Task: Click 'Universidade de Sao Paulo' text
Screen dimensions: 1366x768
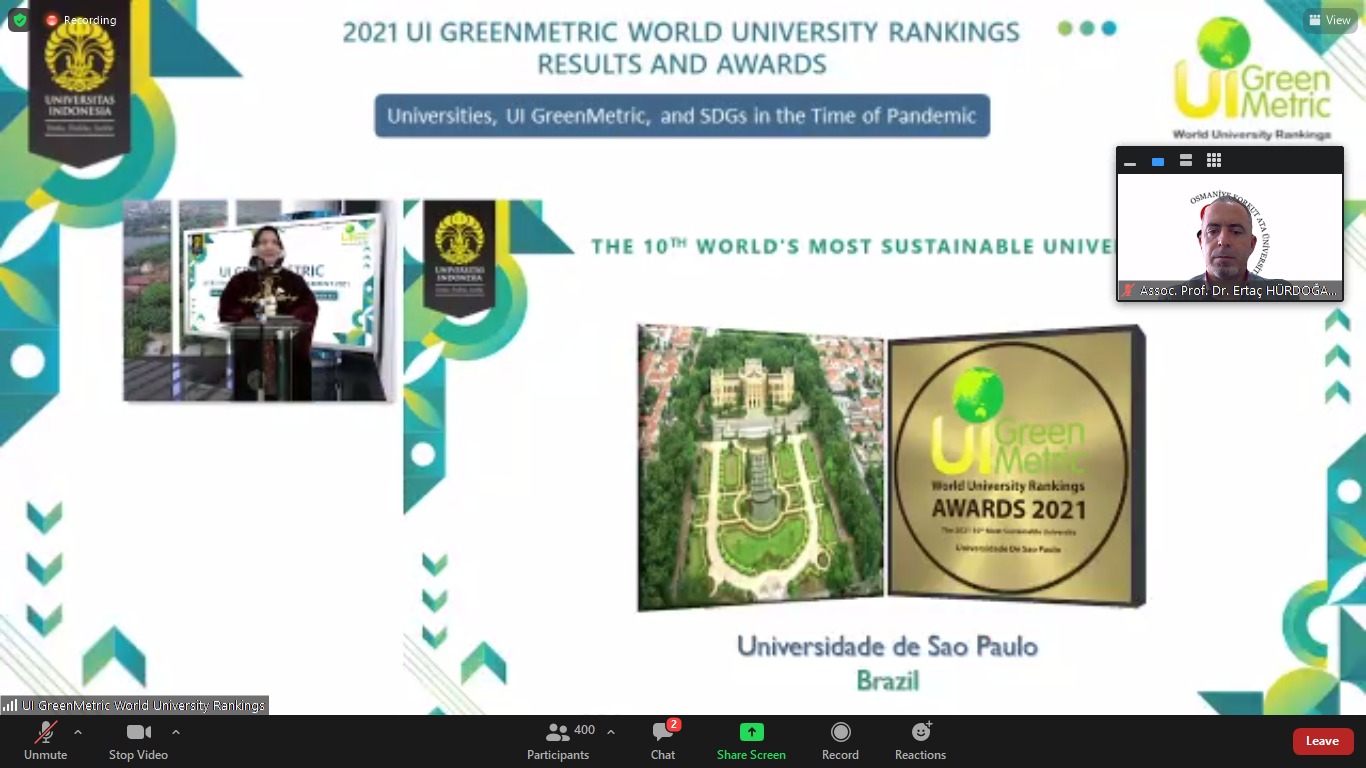Action: point(887,646)
